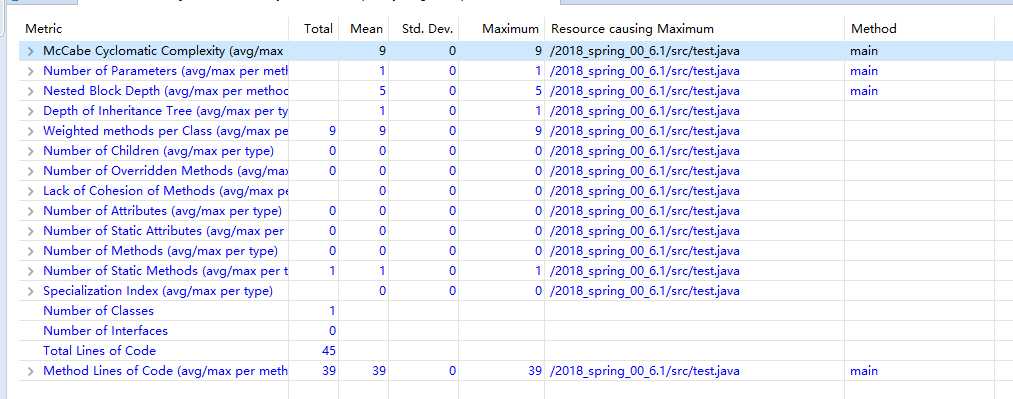
Task: Select McCabe Cyclomatic Complexity metric text
Action: [x=163, y=51]
